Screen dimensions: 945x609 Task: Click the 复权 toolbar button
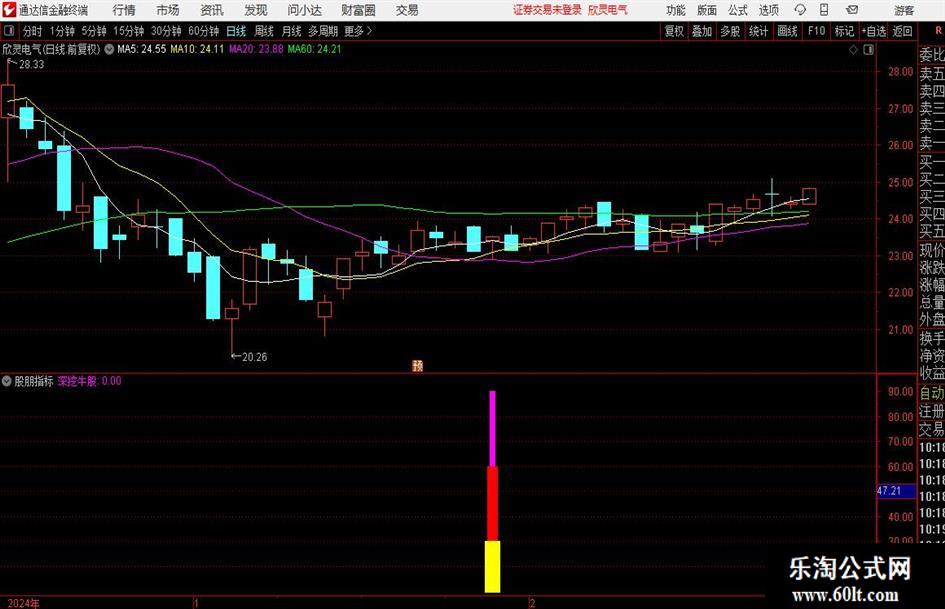click(674, 31)
